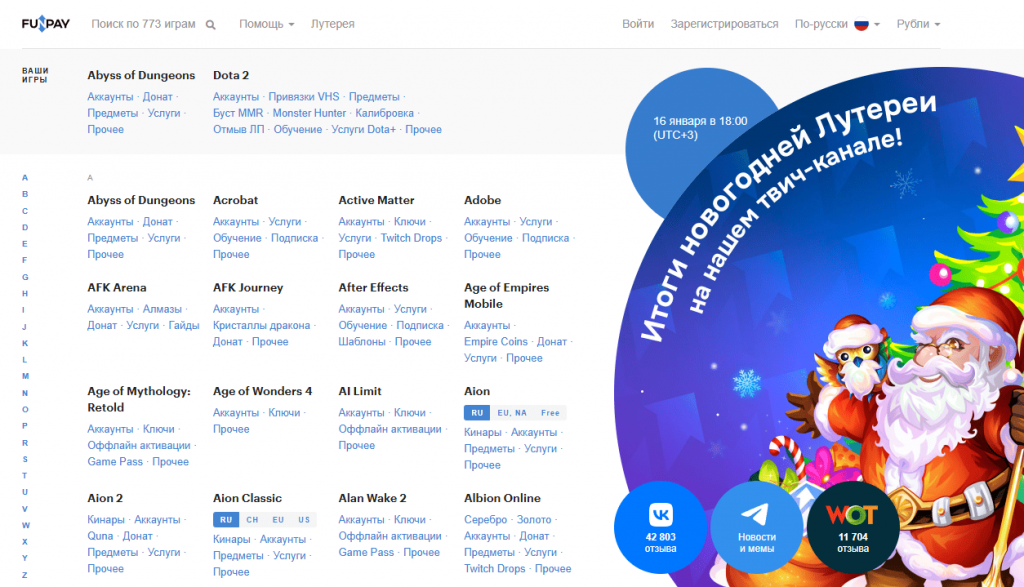The image size is (1024, 587).
Task: Switch Aion to EU, NA server
Action: 513,413
